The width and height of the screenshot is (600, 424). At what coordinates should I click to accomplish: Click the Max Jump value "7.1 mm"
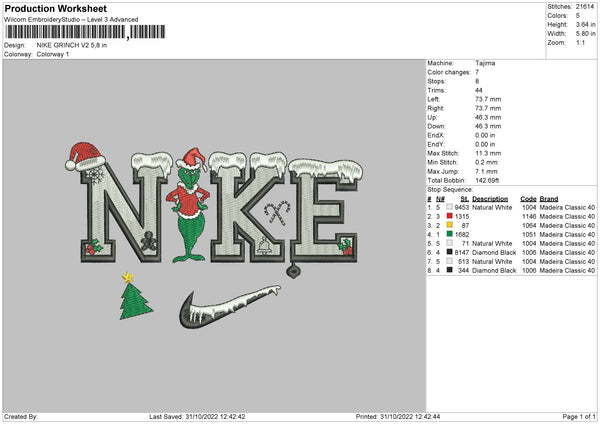point(486,171)
